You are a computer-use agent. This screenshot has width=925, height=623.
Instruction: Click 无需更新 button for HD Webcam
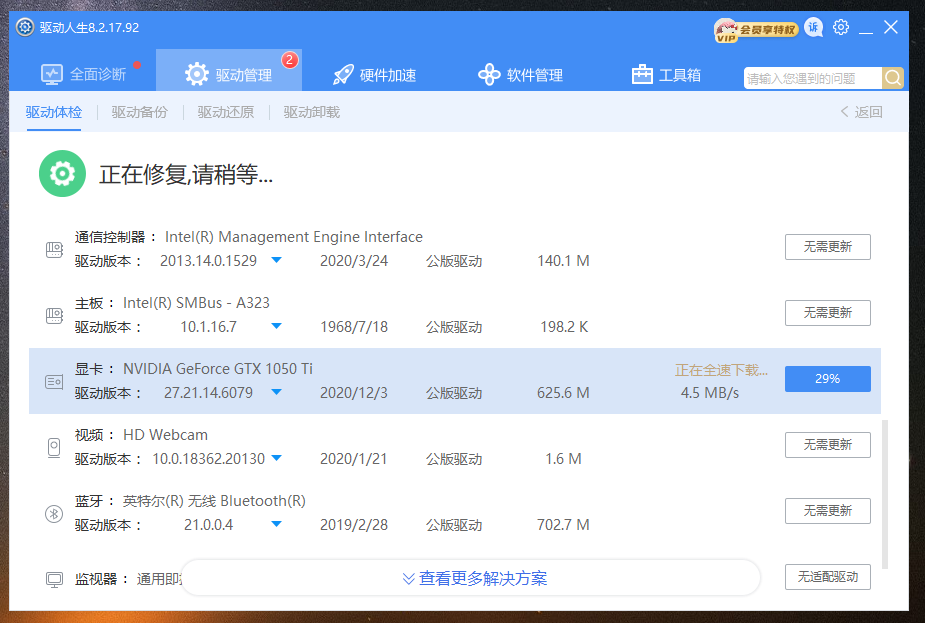tap(828, 445)
